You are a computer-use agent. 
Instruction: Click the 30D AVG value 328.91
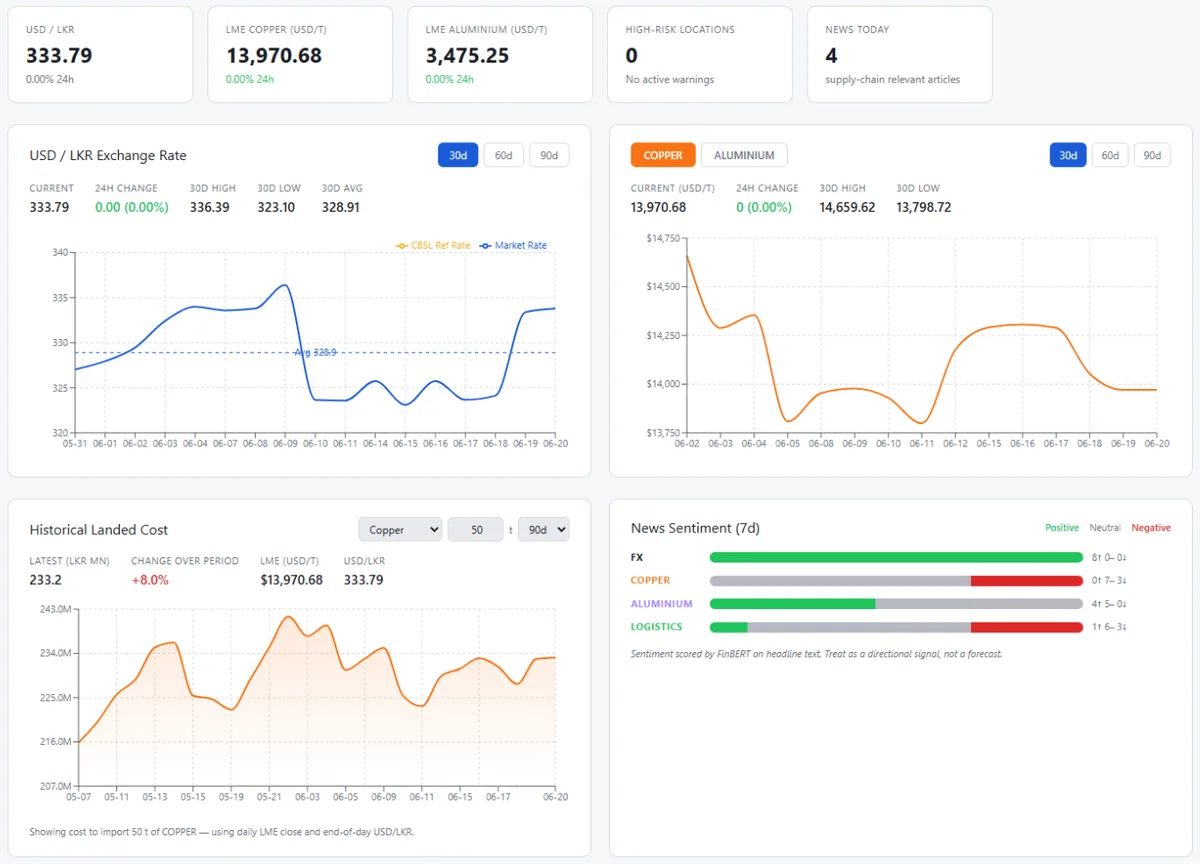pos(341,207)
